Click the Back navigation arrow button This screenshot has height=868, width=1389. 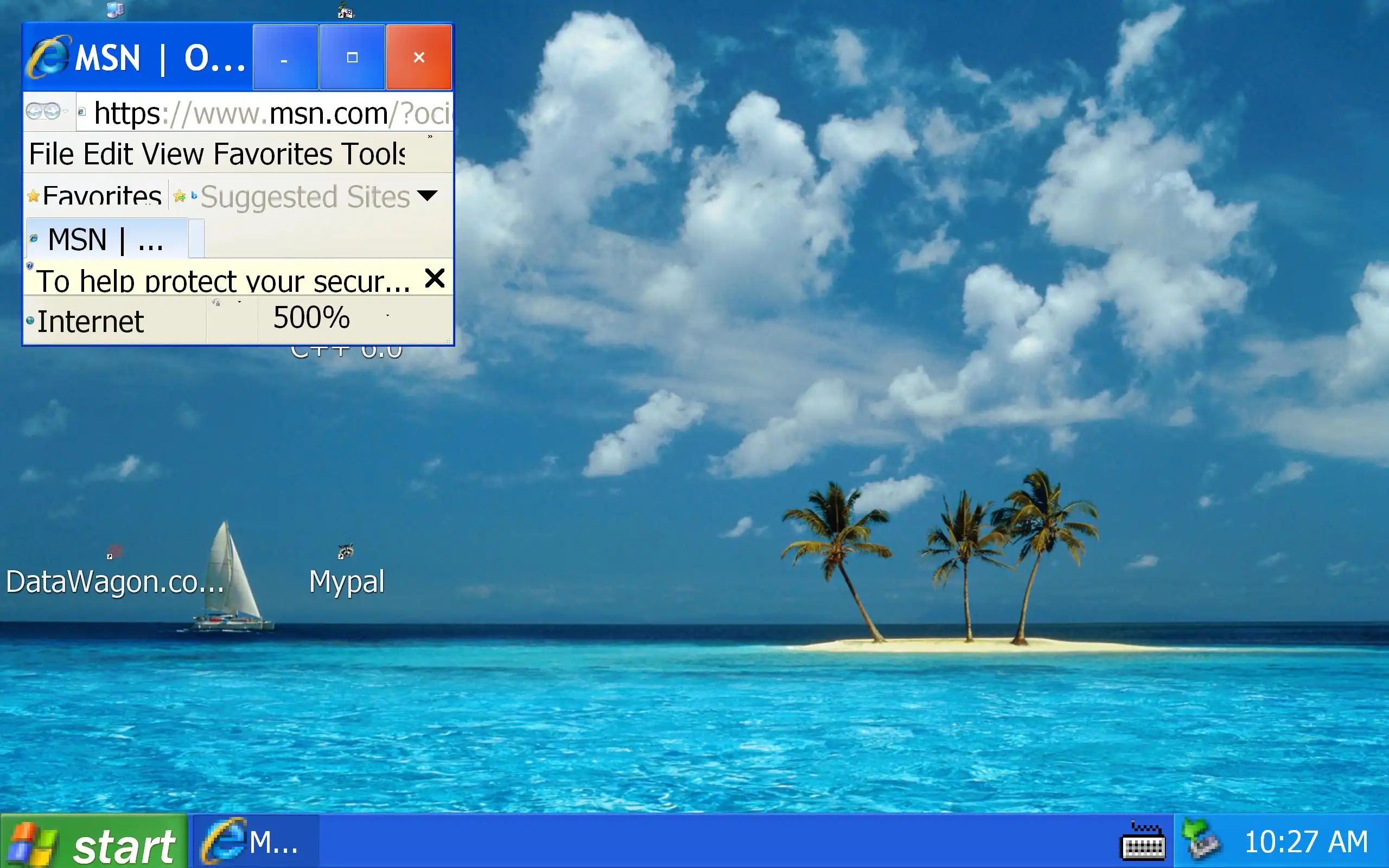coord(34,111)
